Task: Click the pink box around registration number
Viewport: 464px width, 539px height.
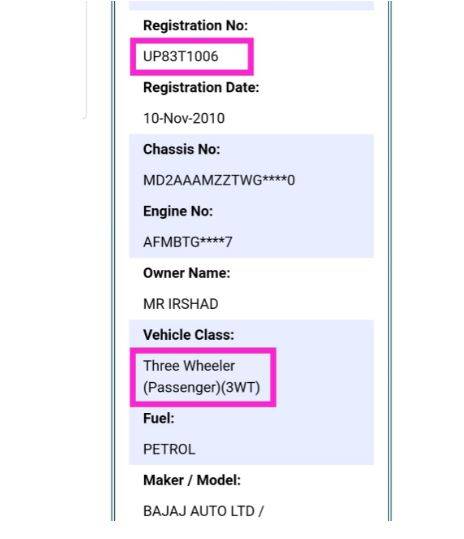Action: click(x=192, y=57)
